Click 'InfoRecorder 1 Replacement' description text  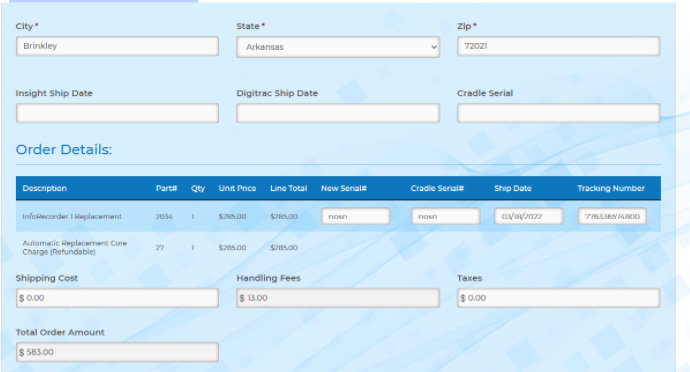[x=72, y=217]
